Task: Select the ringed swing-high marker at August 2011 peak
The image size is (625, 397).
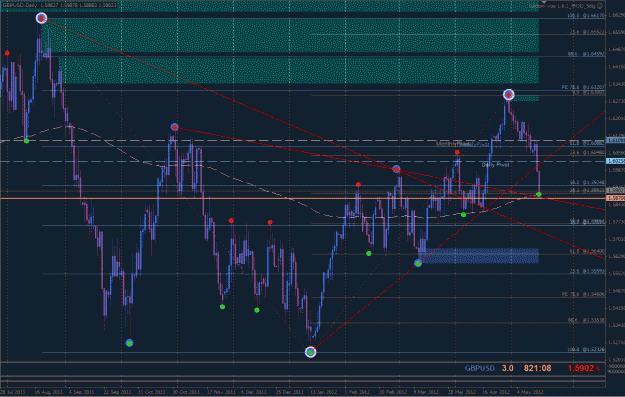Action: 41,18
